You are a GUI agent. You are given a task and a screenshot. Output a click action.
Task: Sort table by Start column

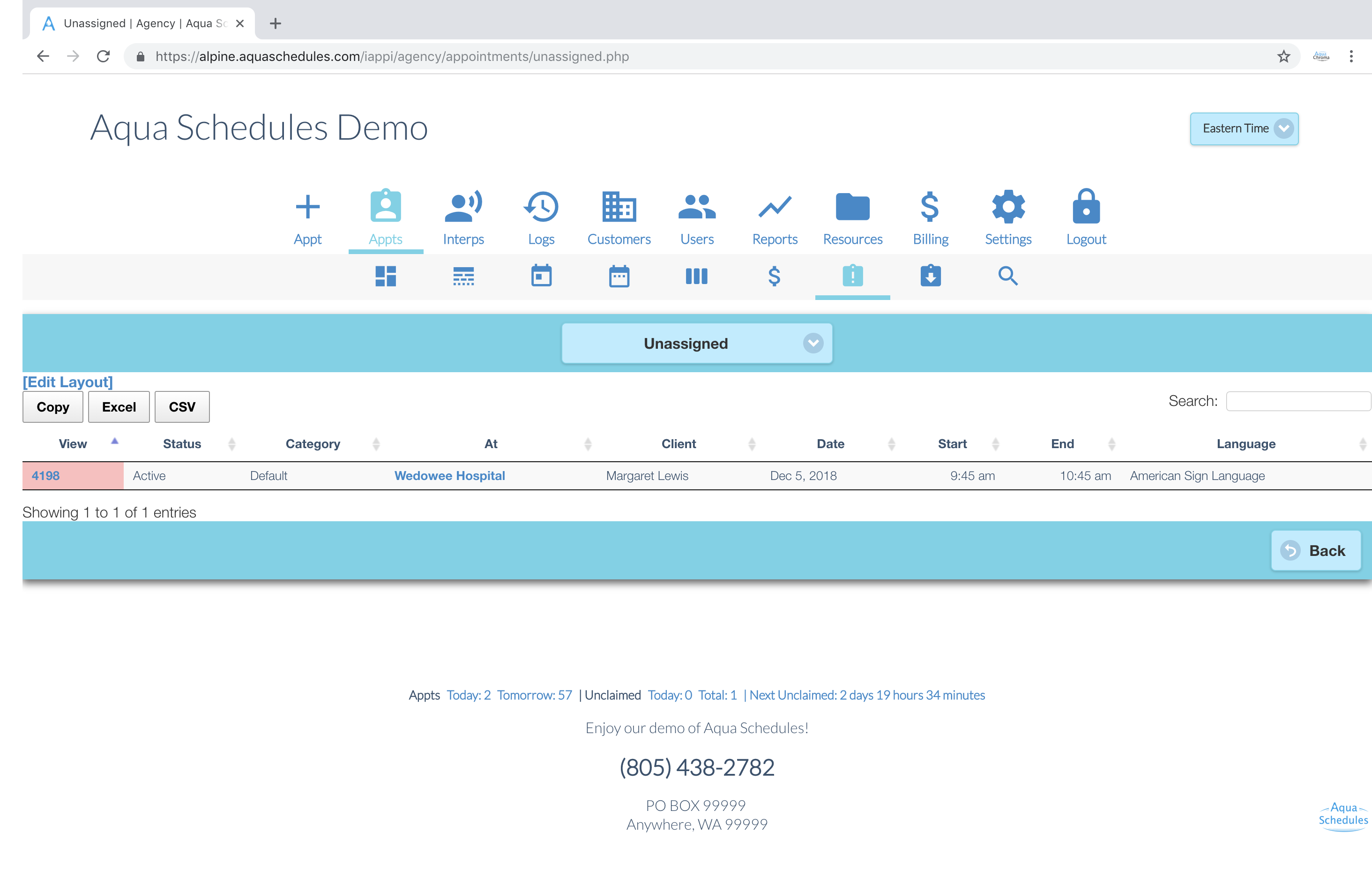coord(952,444)
